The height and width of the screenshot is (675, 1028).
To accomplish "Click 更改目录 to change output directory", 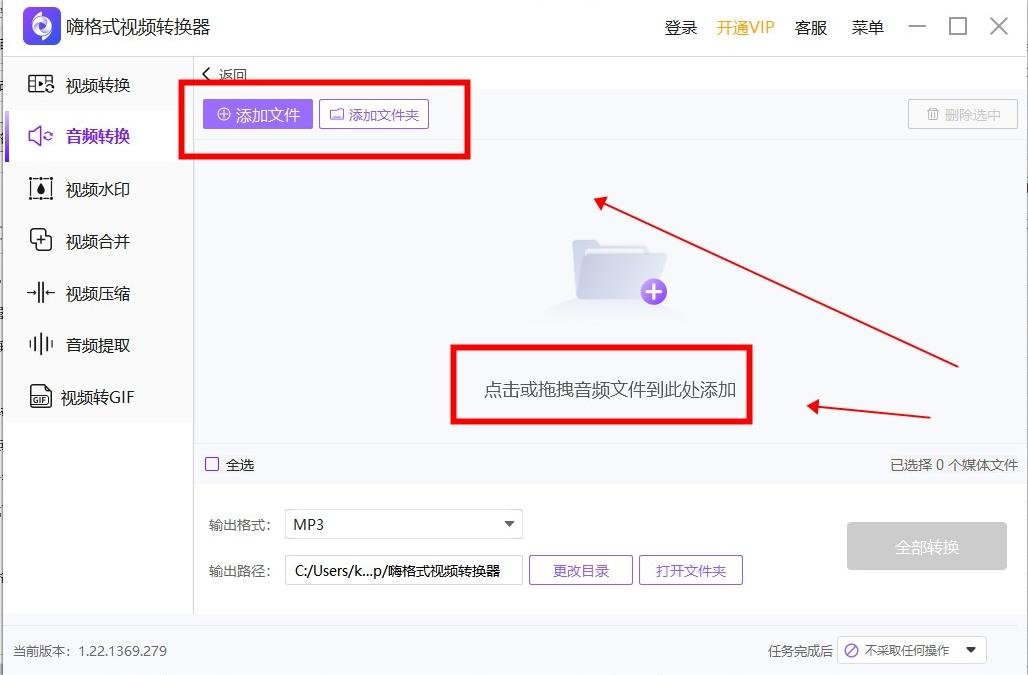I will tap(580, 570).
